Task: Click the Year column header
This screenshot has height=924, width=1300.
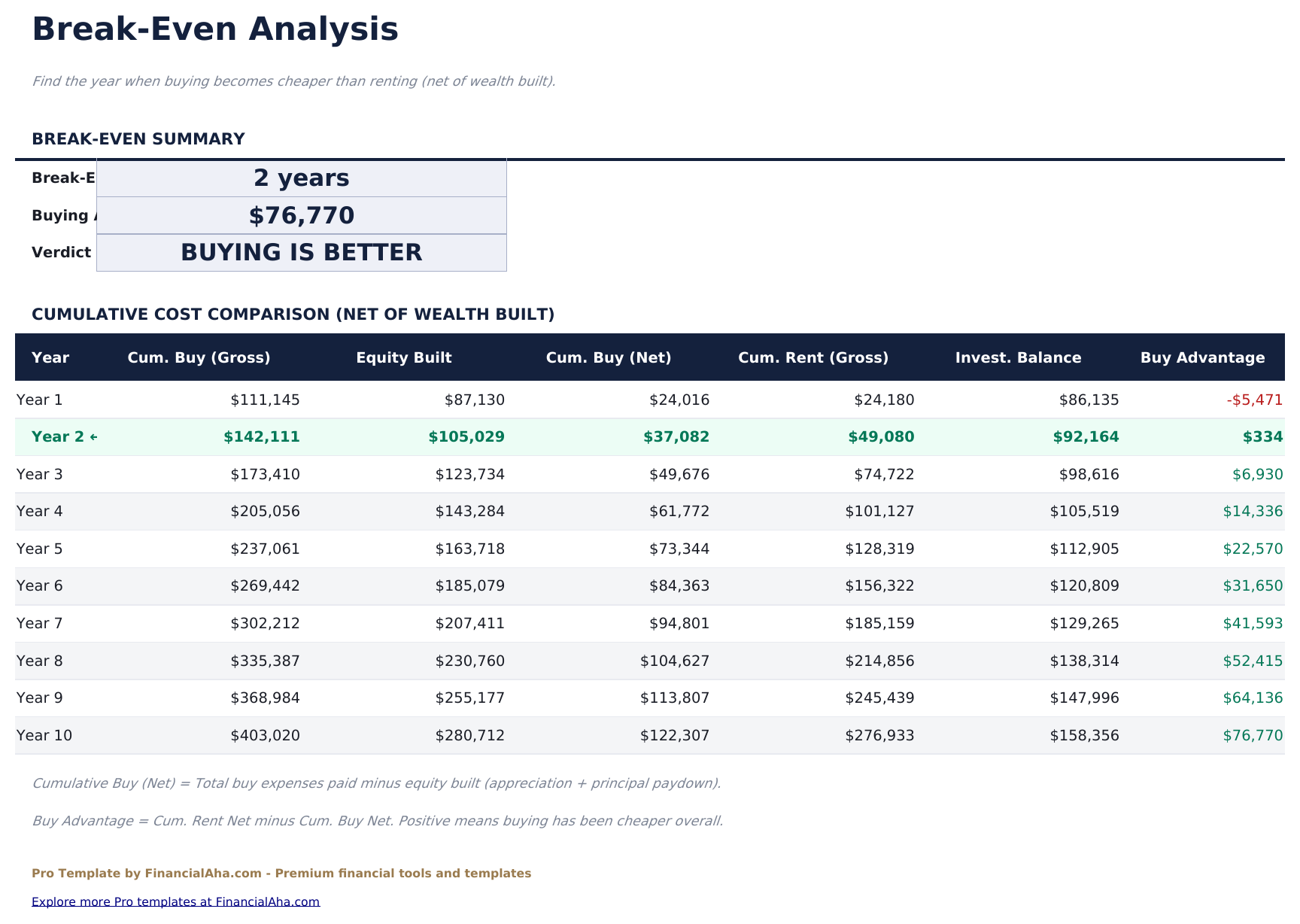Action: (x=50, y=357)
